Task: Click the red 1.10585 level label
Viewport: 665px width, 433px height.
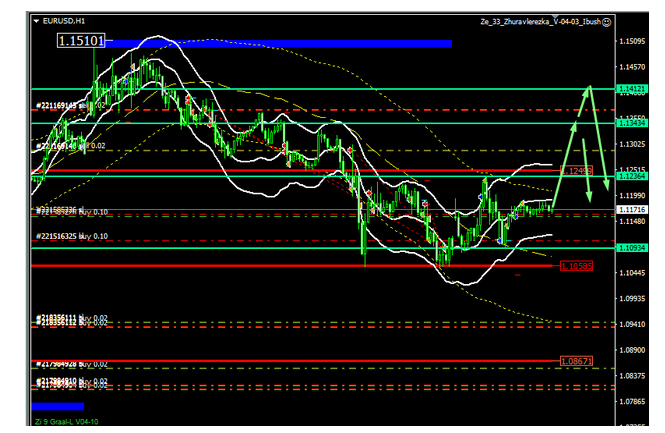Action: 576,266
